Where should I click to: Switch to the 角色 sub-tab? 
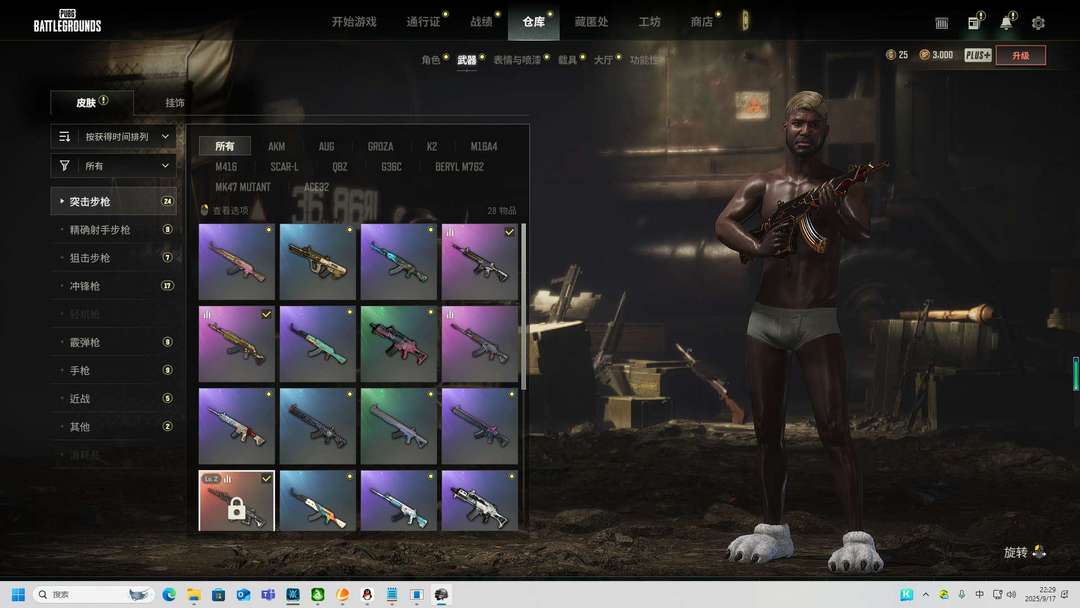pyautogui.click(x=430, y=60)
